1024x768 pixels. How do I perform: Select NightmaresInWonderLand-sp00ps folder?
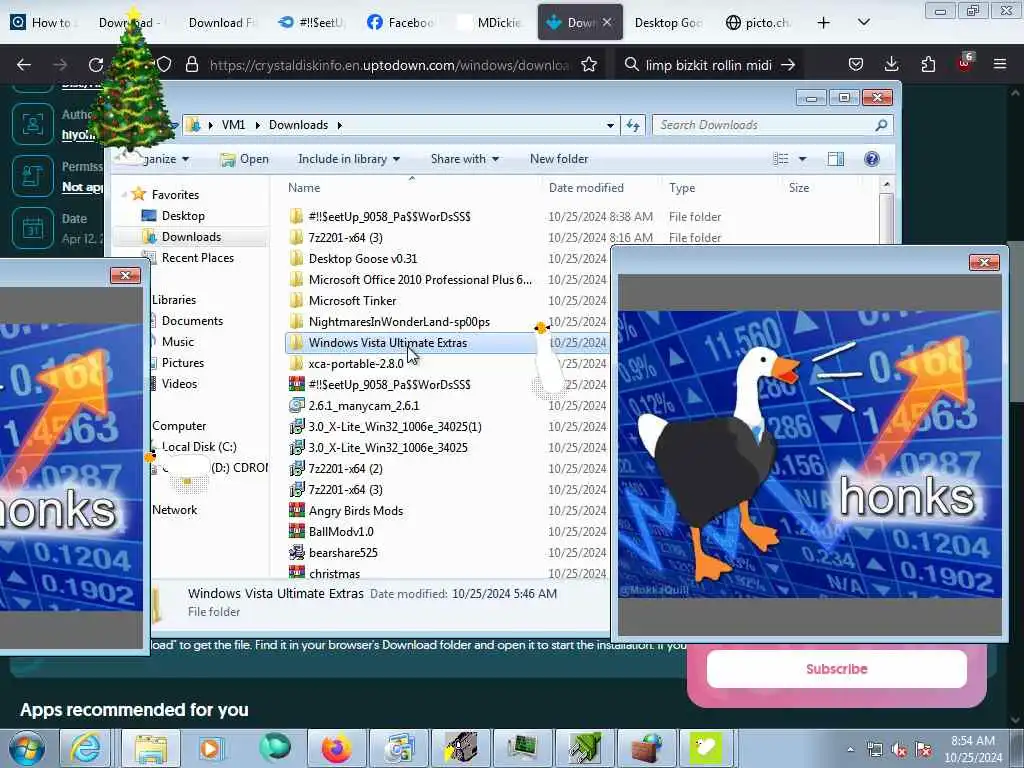point(399,321)
